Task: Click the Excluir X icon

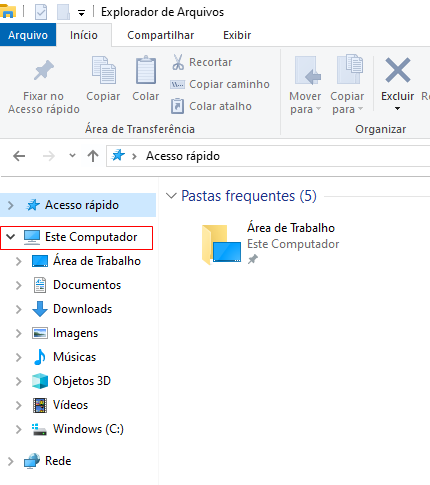Action: [398, 70]
